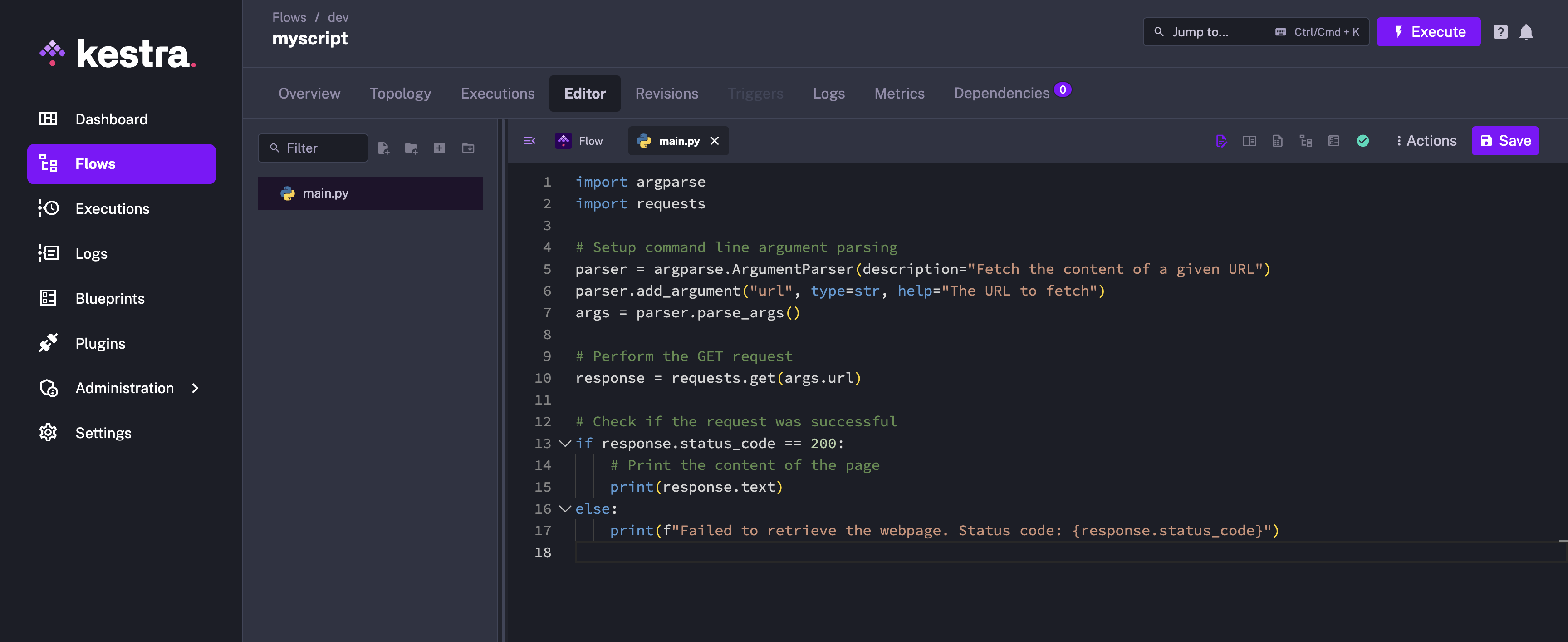Click the Execute button to run flow
This screenshot has height=642, width=1568.
tap(1429, 31)
